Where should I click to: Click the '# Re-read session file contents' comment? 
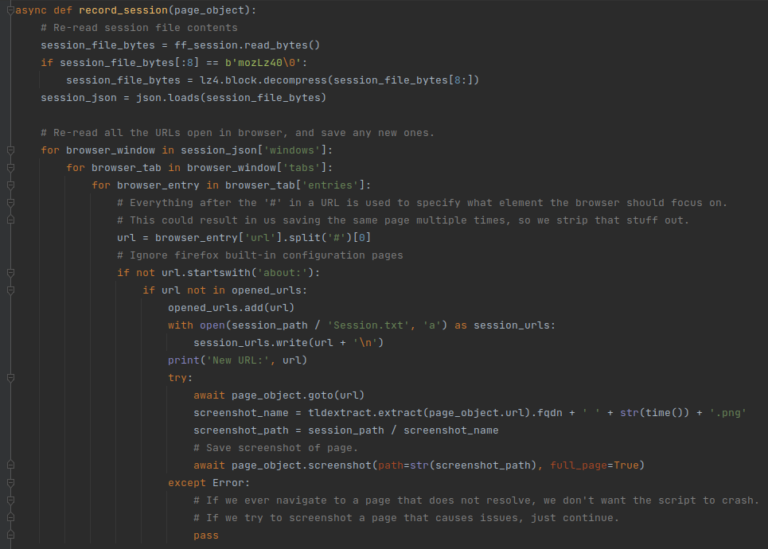pyautogui.click(x=139, y=28)
